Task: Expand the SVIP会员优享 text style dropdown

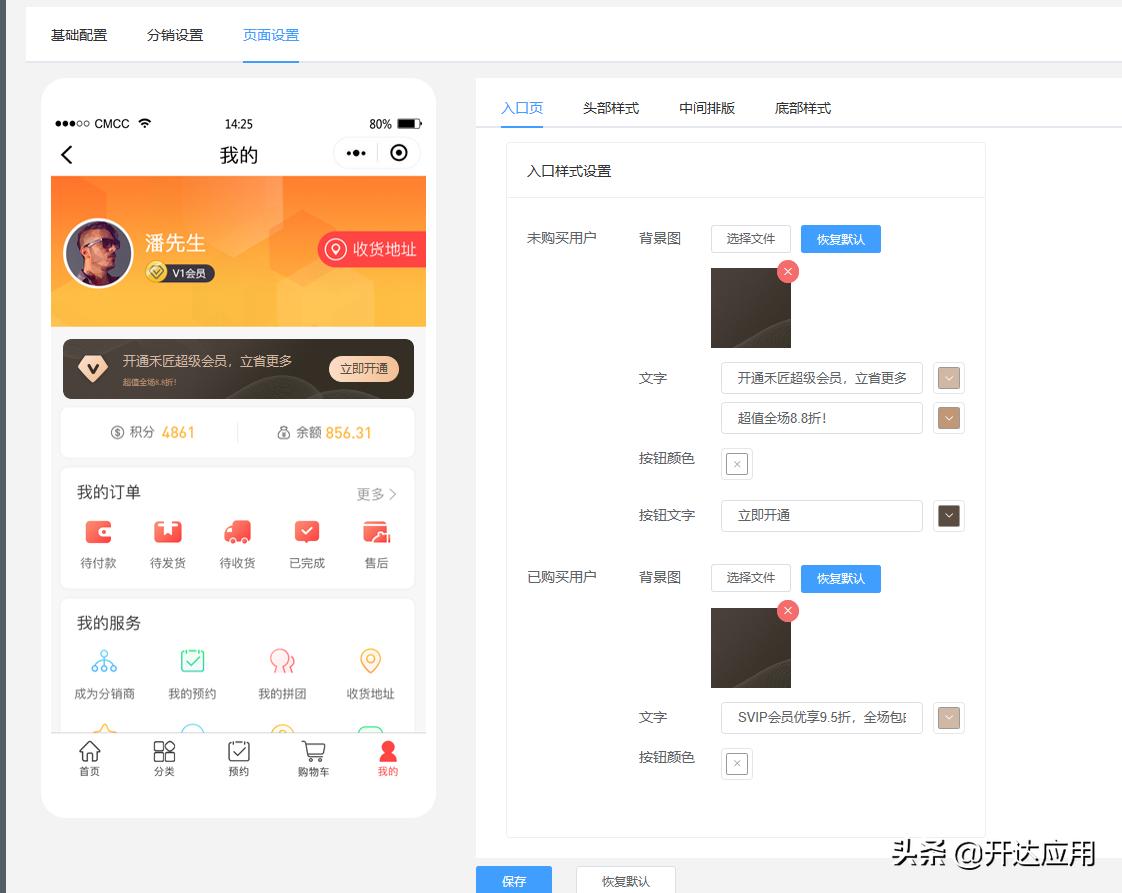Action: coord(948,717)
